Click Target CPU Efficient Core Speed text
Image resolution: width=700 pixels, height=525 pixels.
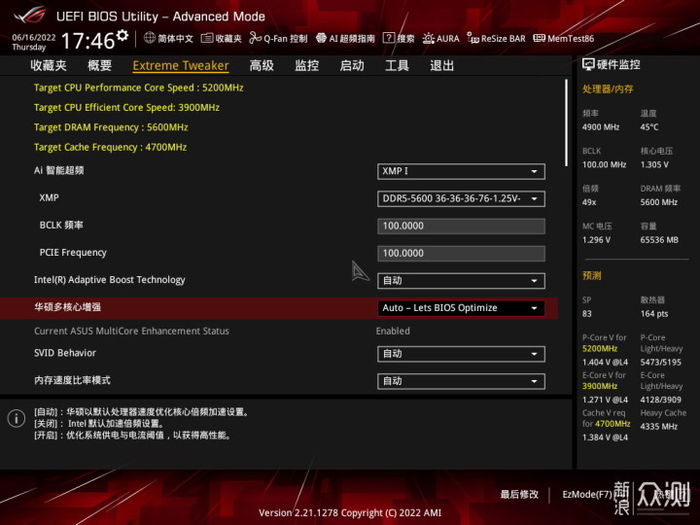[127, 108]
